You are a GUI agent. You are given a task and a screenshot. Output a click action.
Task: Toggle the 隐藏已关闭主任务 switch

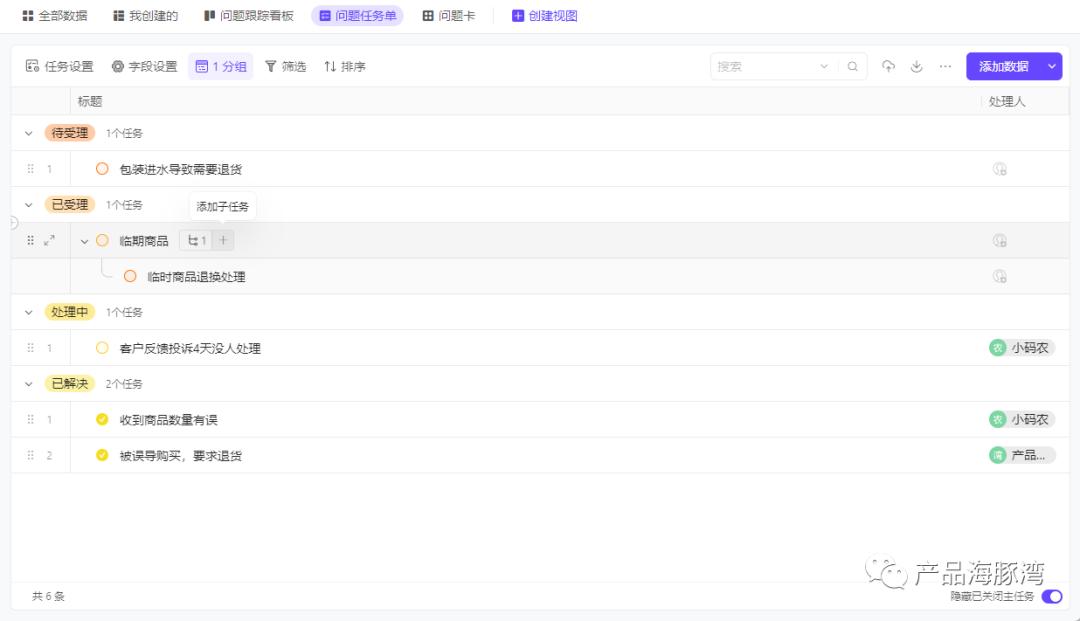point(1051,596)
